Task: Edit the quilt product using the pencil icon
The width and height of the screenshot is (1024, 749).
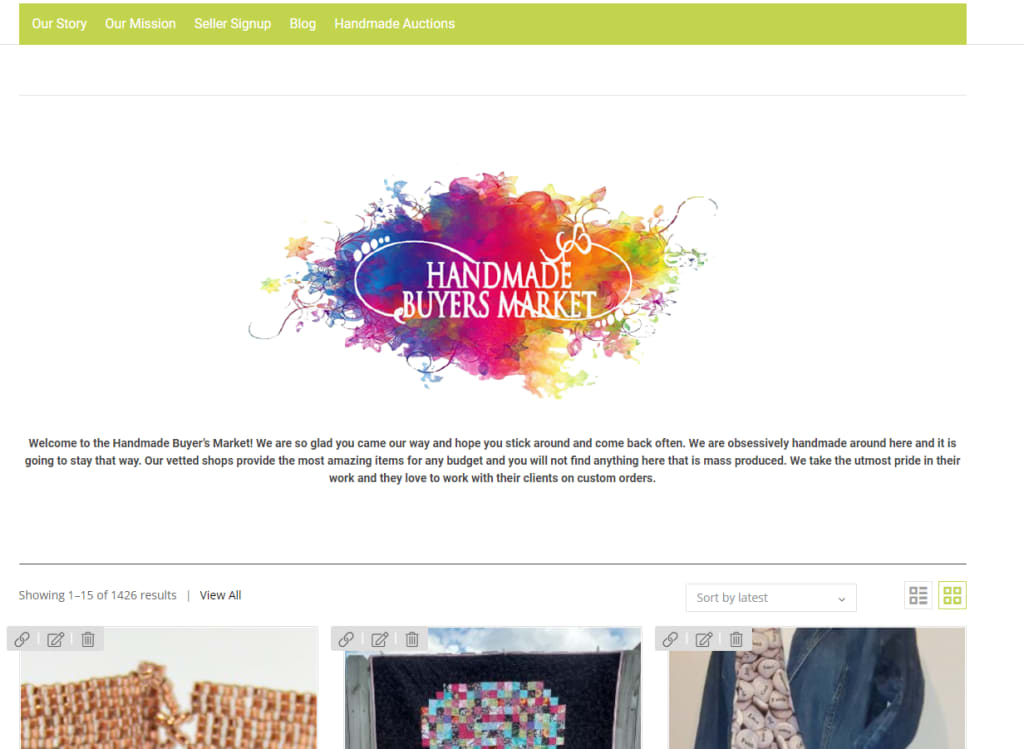Action: pos(379,639)
